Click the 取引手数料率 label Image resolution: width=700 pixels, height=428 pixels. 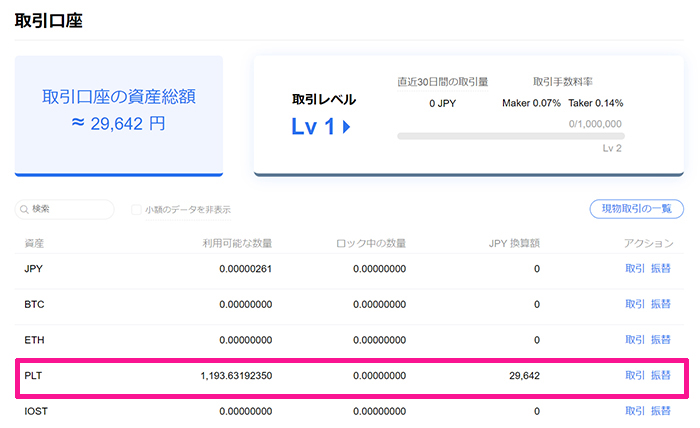[562, 82]
